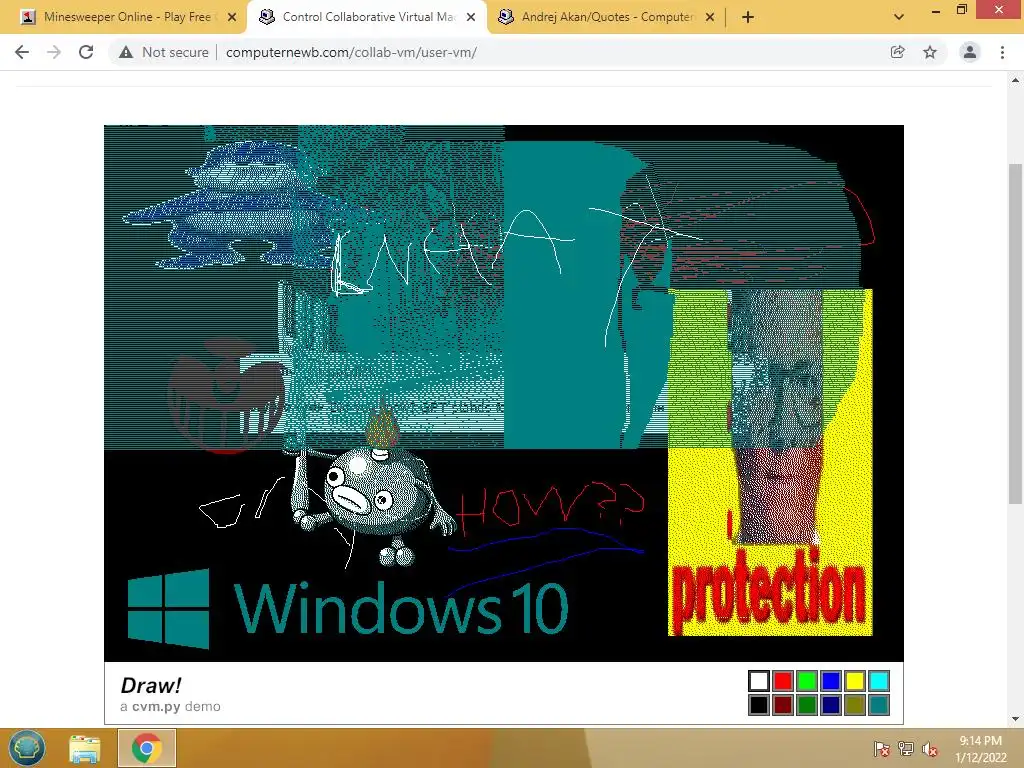Pick the bright green color swatch
Viewport: 1024px width, 768px height.
pos(807,681)
